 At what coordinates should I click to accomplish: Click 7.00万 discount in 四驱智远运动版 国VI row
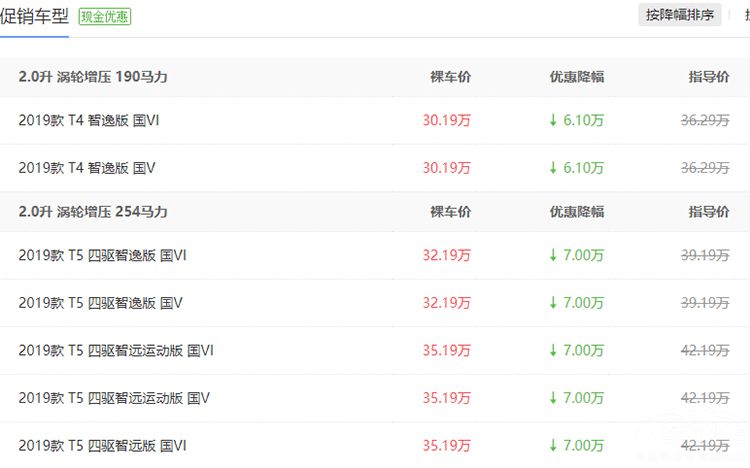click(x=576, y=350)
